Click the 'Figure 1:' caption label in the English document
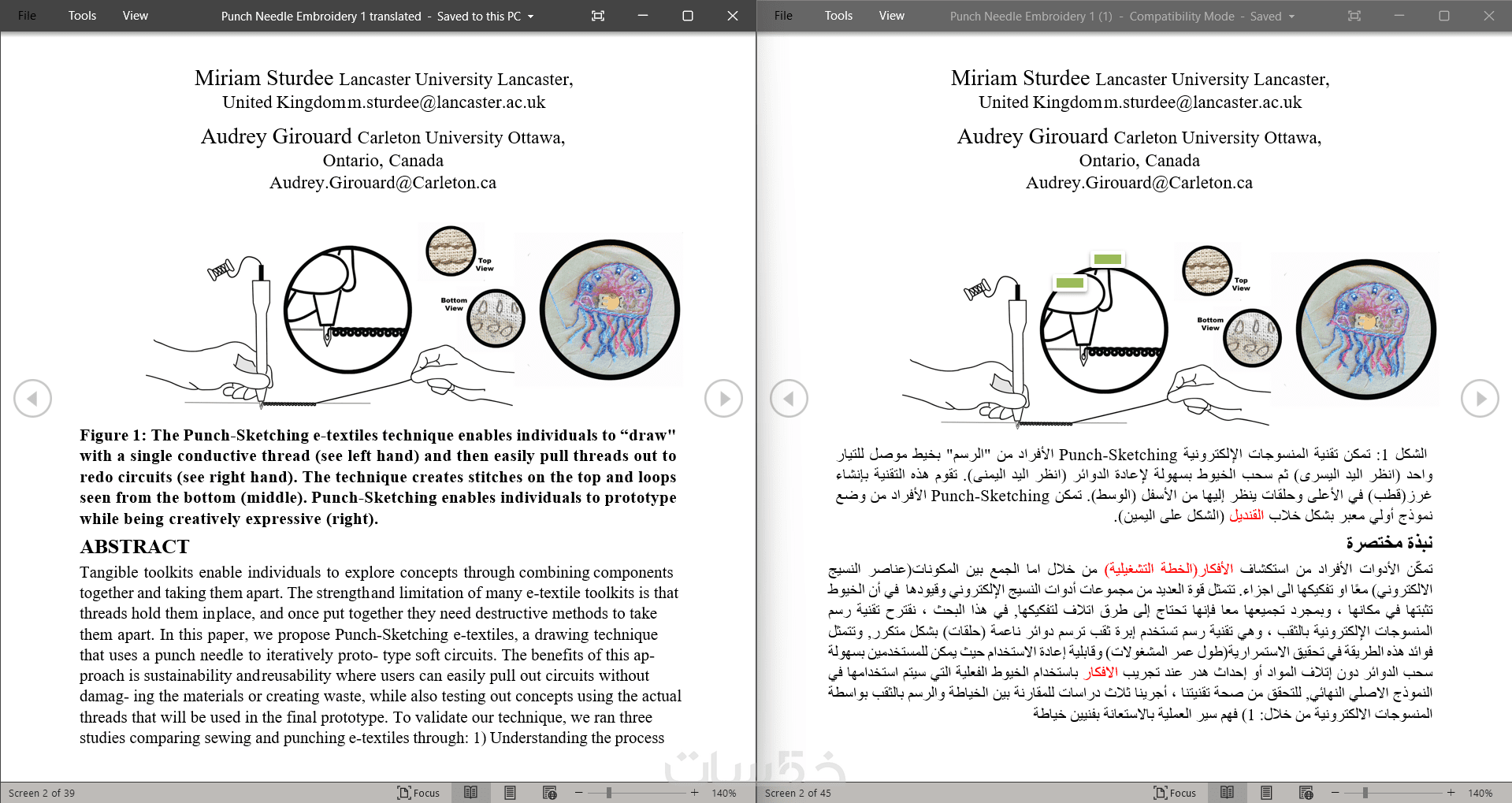This screenshot has width=1512, height=803. tap(113, 435)
